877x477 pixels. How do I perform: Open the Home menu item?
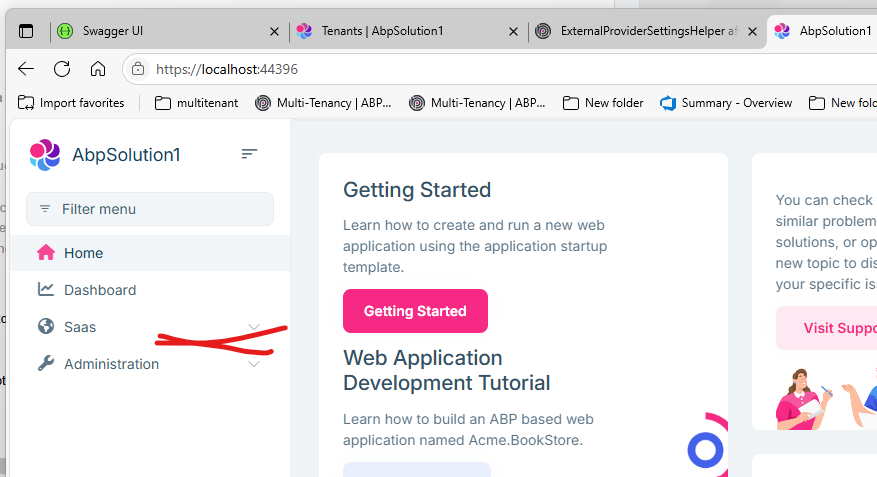[150, 253]
